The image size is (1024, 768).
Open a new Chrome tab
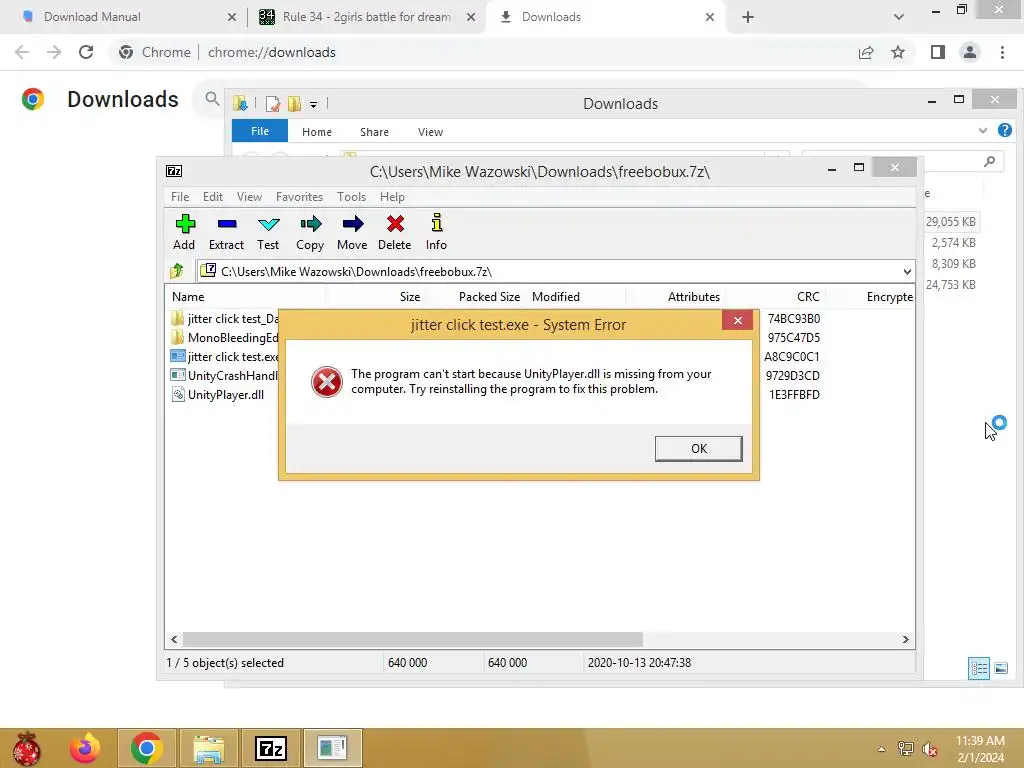(748, 17)
